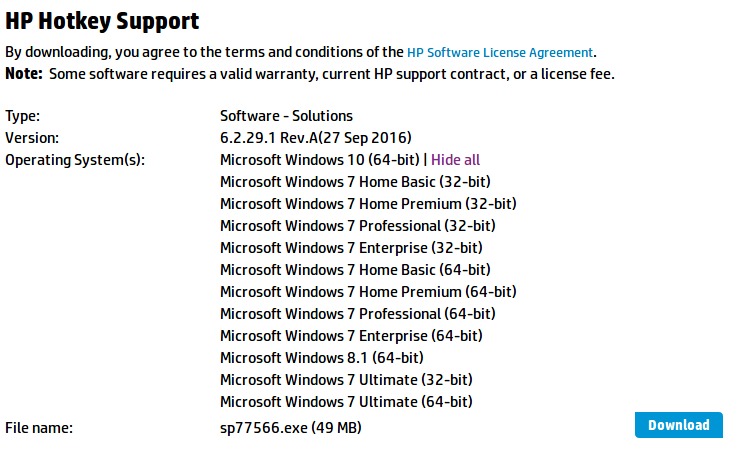The width and height of the screenshot is (729, 460).
Task: Click the Microsoft Windows 8.1 (64-bit) entry
Action: click(321, 358)
